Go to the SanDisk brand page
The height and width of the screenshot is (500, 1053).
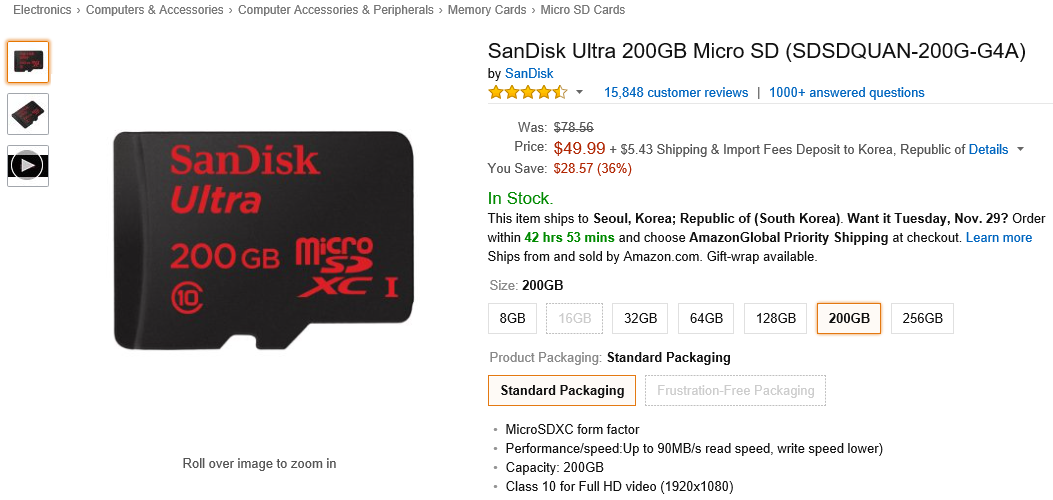529,74
